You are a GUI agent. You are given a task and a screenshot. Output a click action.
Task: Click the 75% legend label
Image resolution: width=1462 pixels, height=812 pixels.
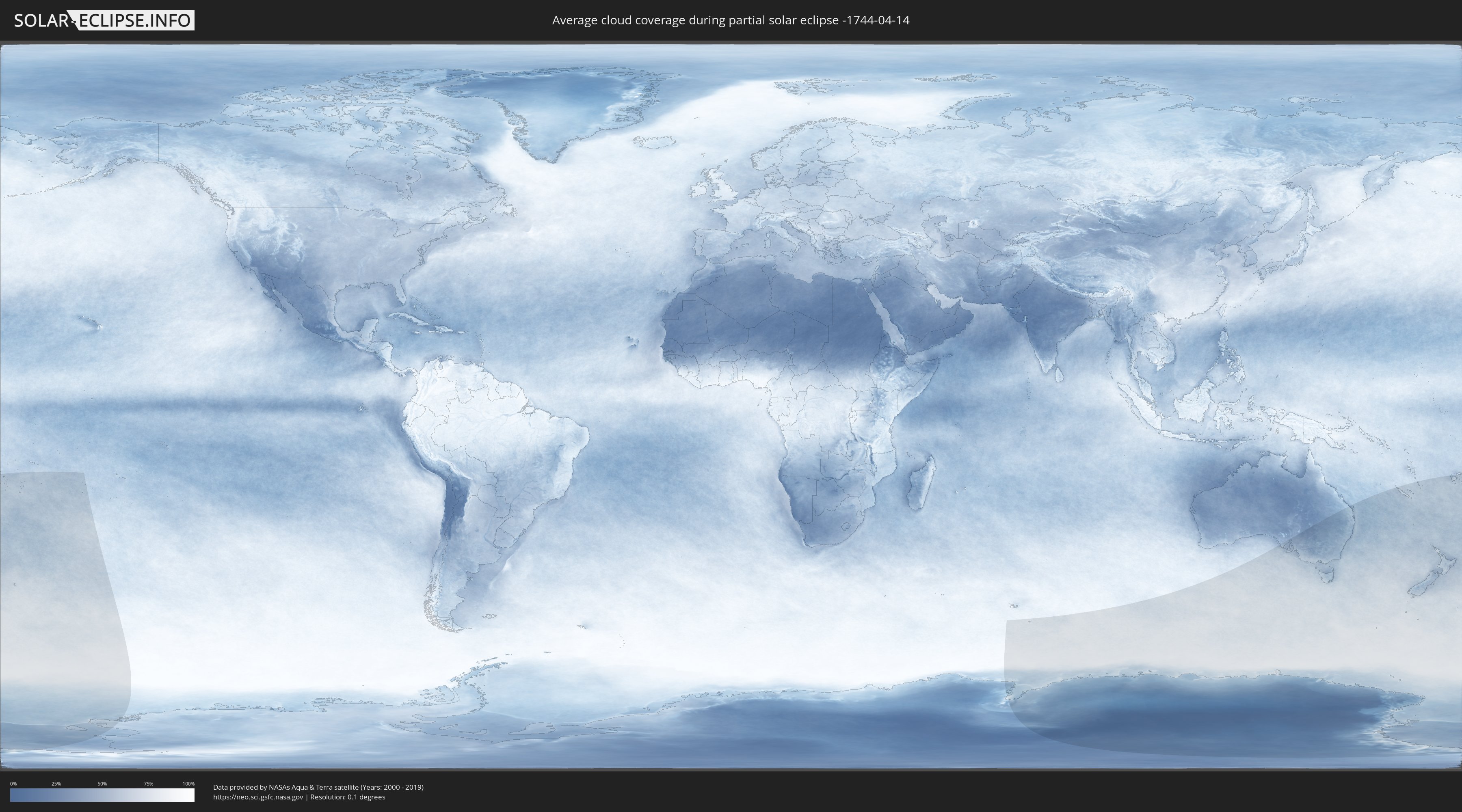[x=148, y=784]
